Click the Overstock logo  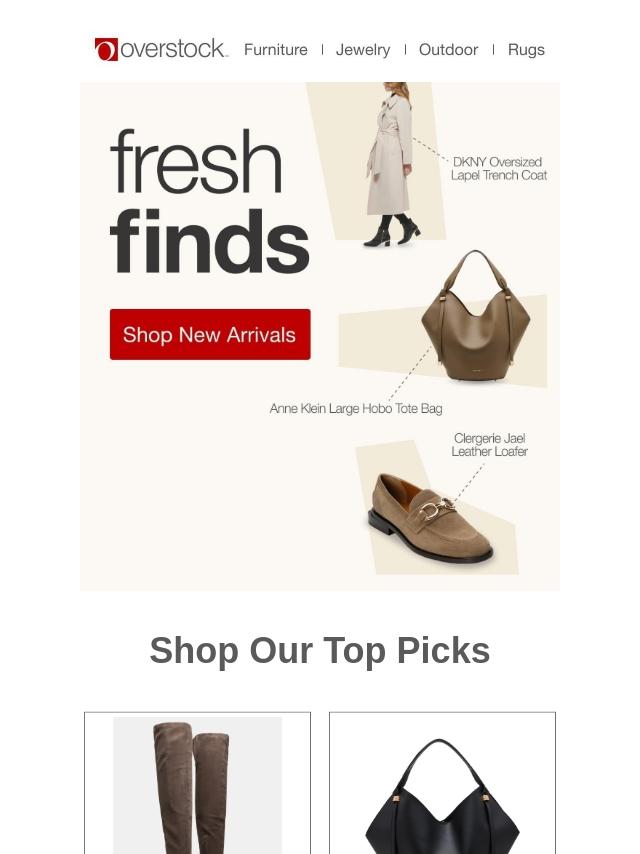pos(161,50)
